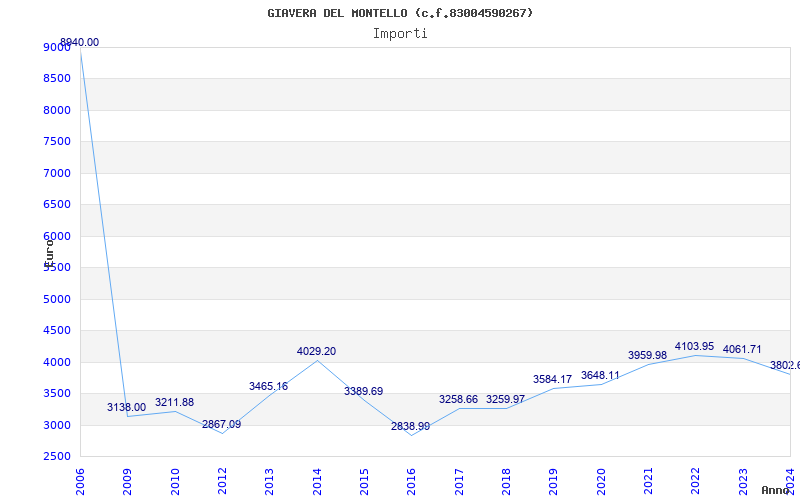Click the 5000 y-axis tick label
This screenshot has width=800, height=500.
(57, 299)
